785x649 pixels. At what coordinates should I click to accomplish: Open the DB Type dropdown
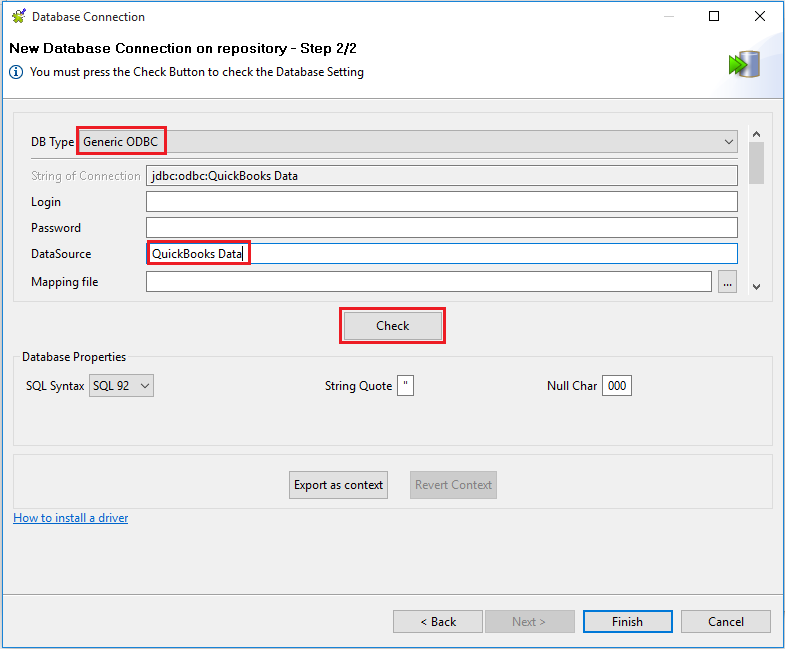pos(409,142)
